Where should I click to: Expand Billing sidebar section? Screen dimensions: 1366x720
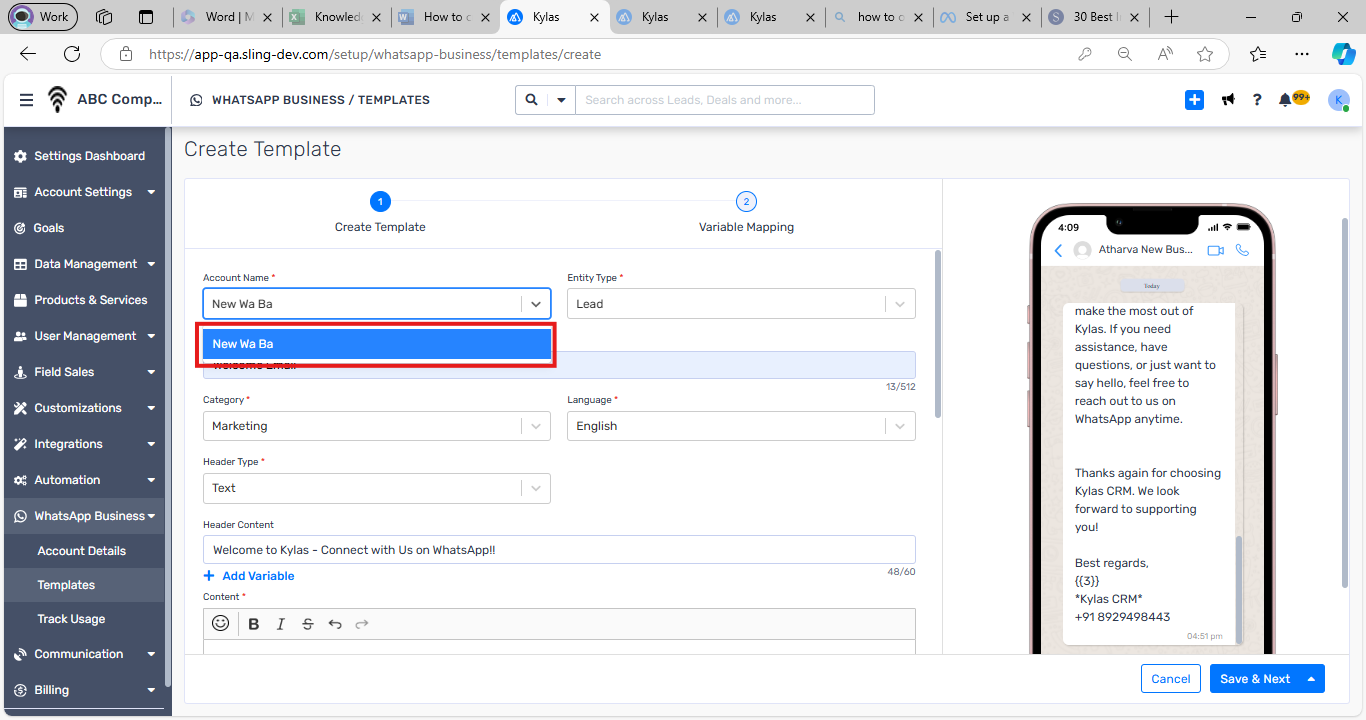(x=84, y=690)
